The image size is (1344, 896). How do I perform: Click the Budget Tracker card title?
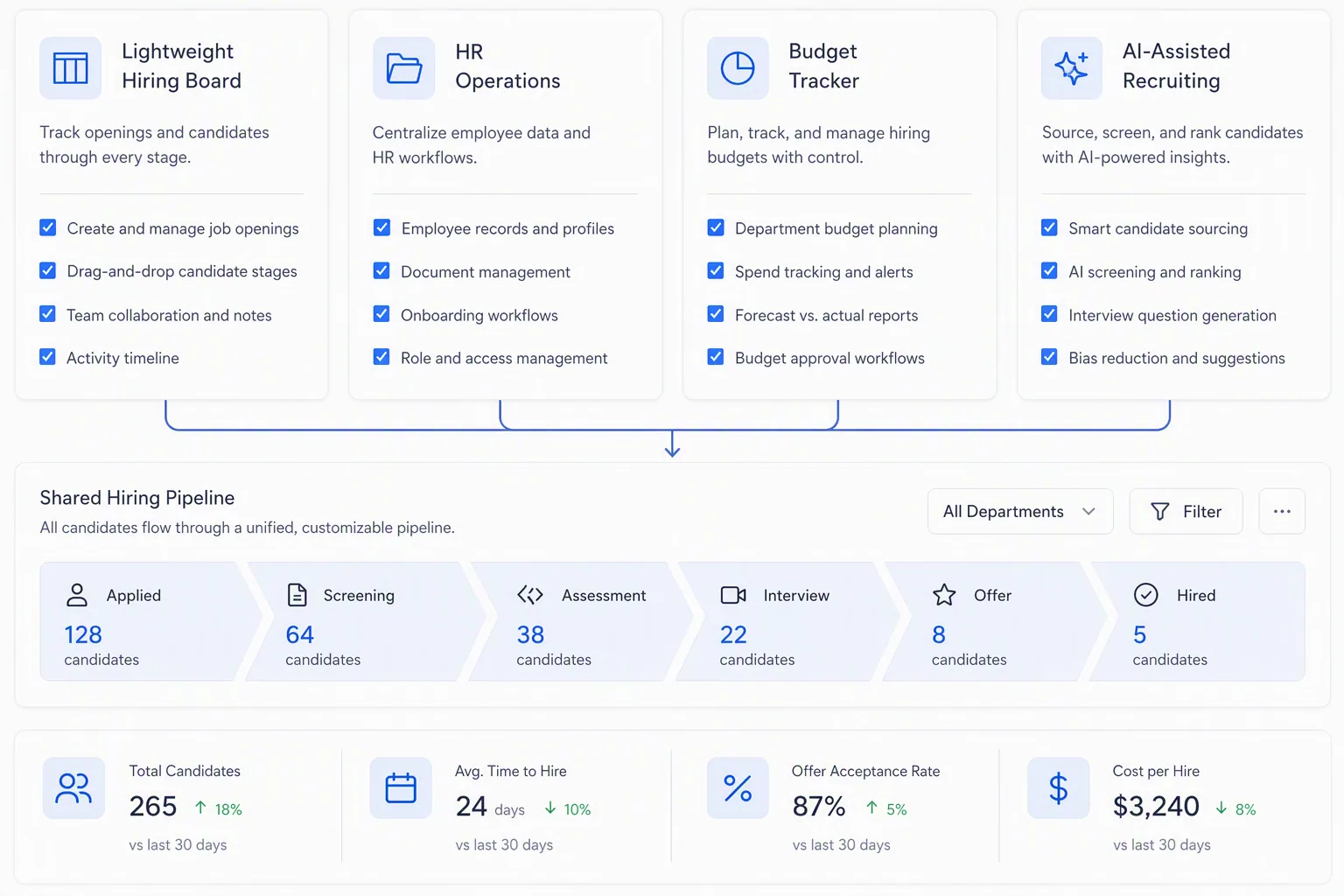point(823,66)
